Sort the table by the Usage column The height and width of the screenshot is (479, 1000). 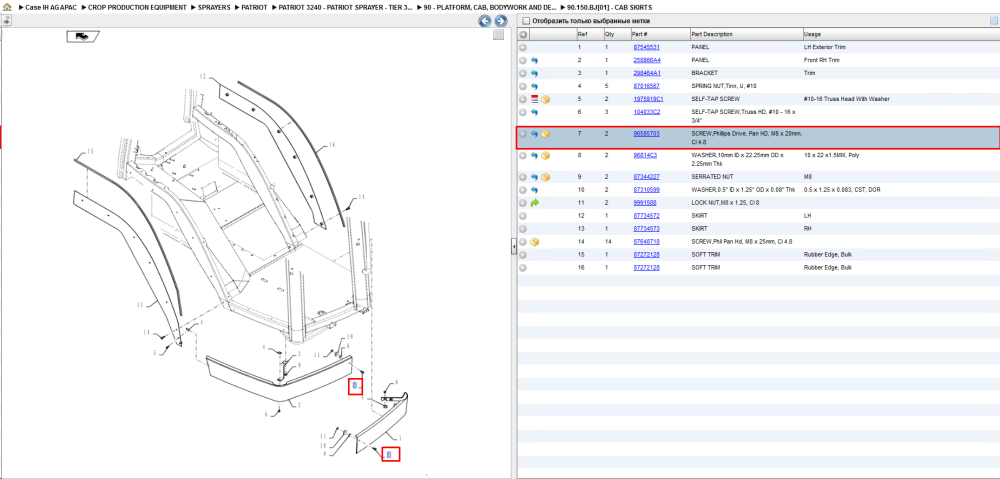click(x=812, y=34)
